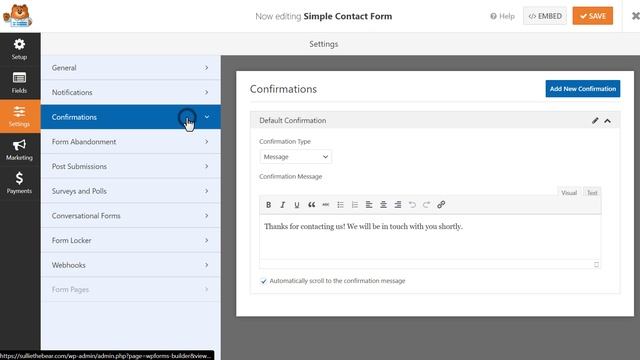Open Form Locker settings
640x360 pixels.
click(131, 240)
